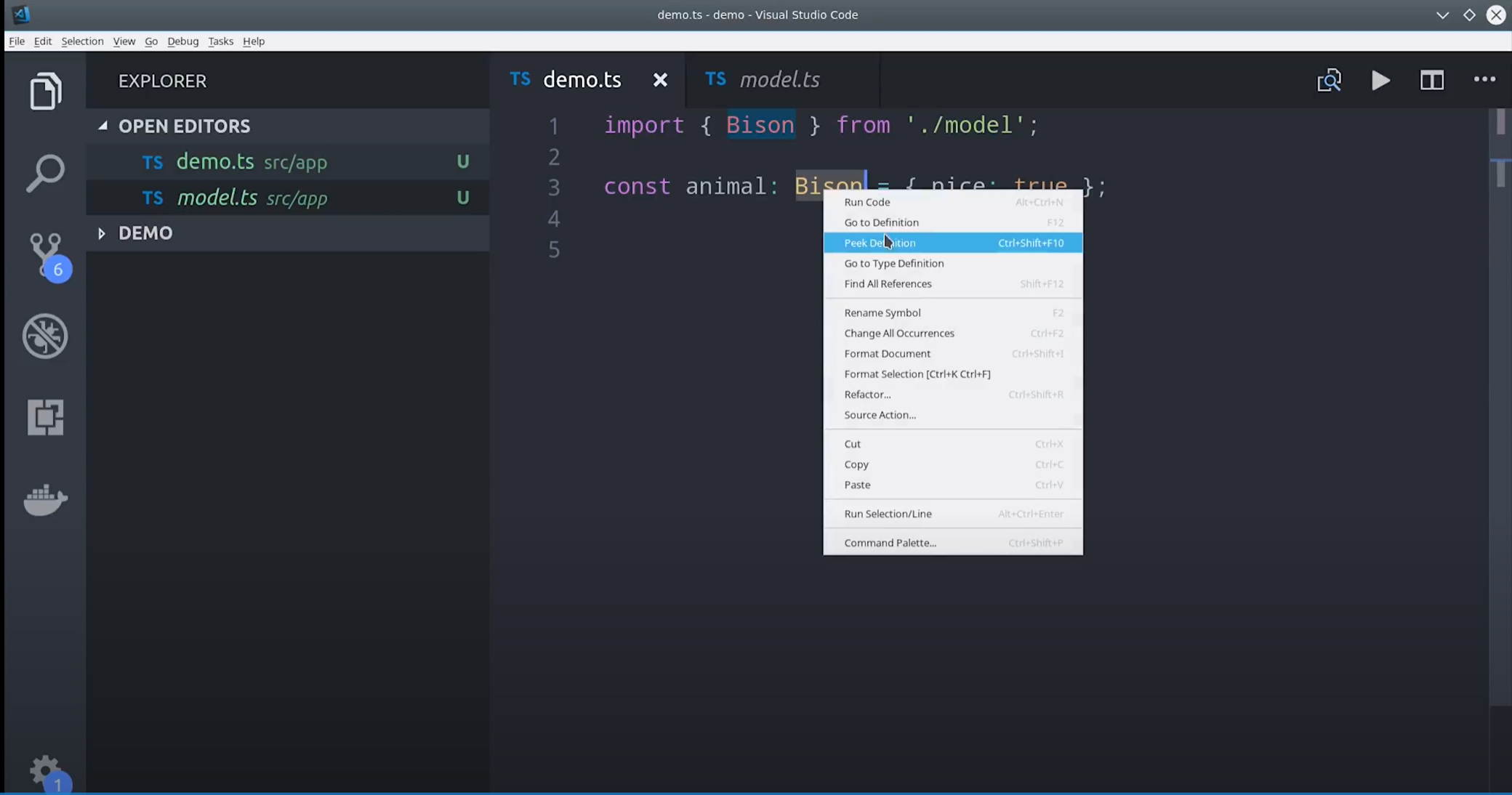
Task: Click the Run Code play button
Action: click(1380, 80)
